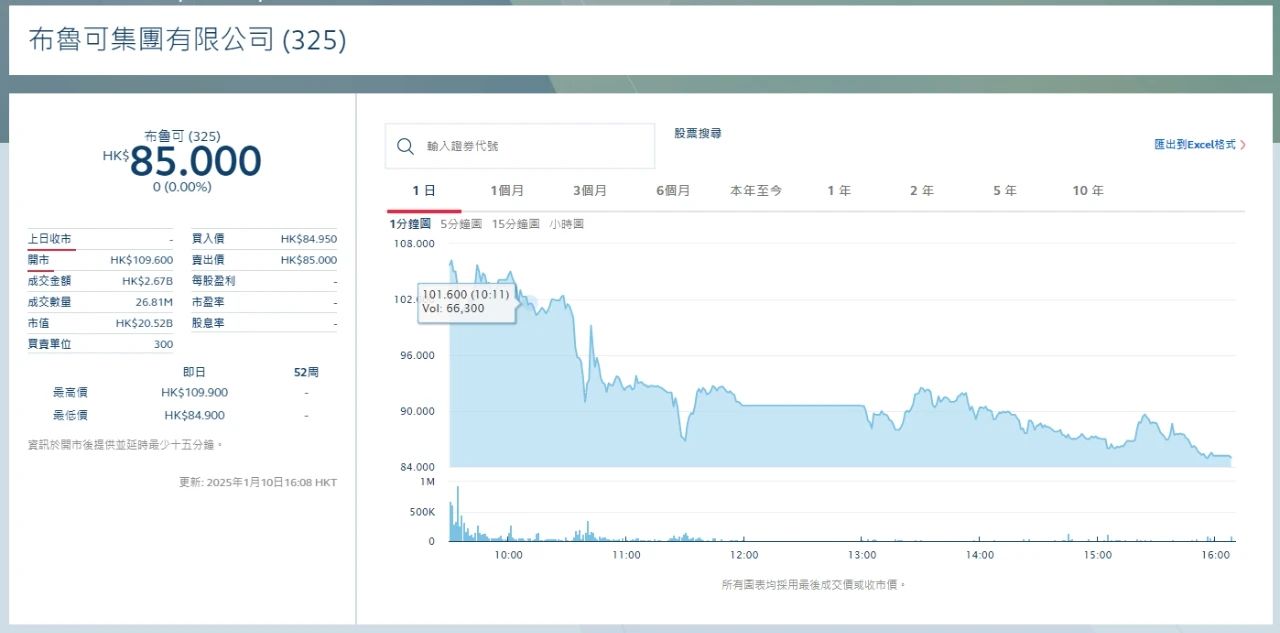Select the 1日 range tab

pyautogui.click(x=424, y=191)
